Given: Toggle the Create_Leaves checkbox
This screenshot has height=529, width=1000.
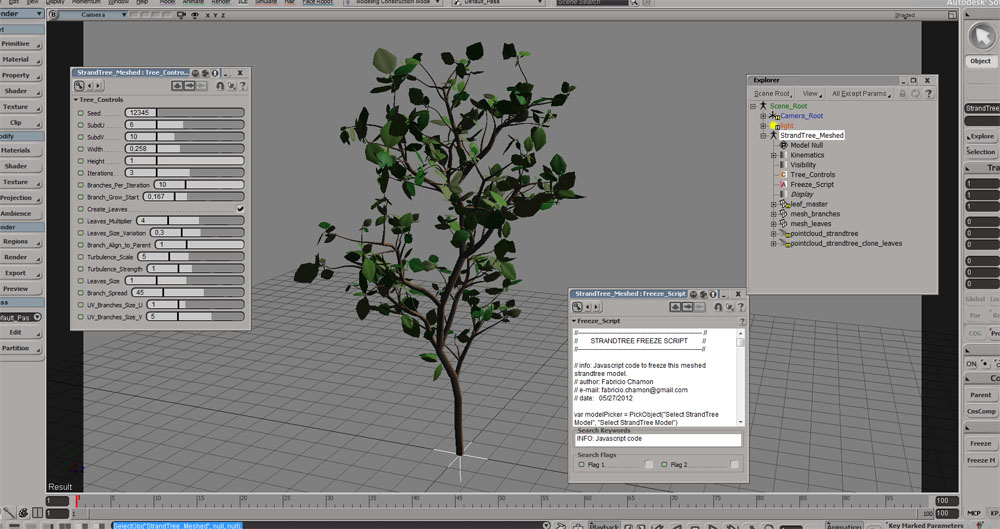Looking at the screenshot, I should pyautogui.click(x=240, y=209).
